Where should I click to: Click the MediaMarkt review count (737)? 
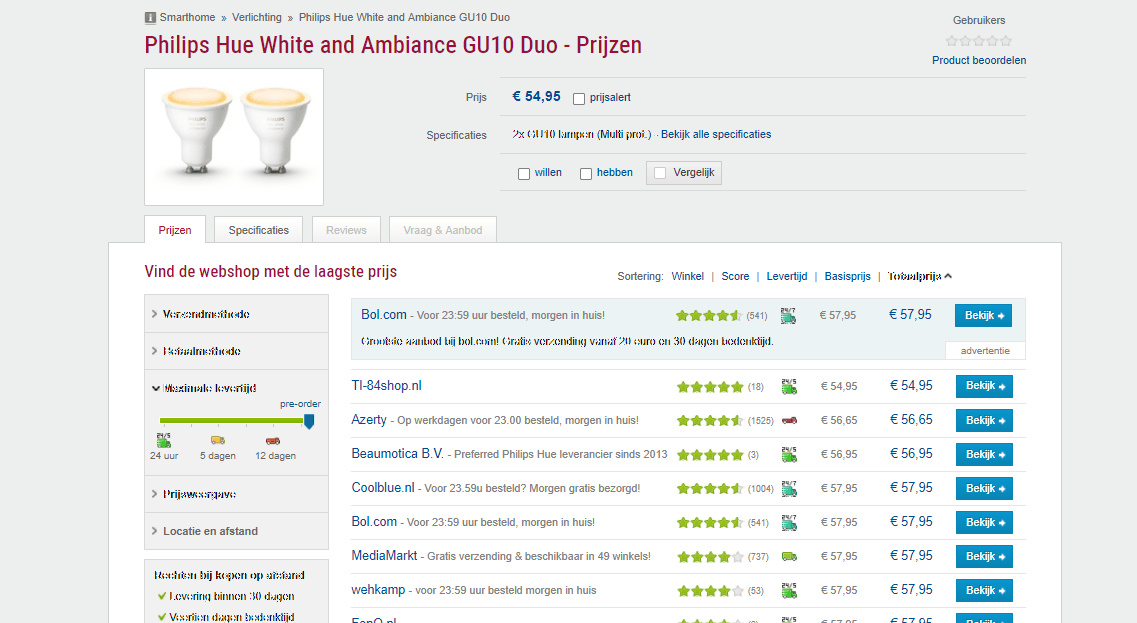pos(758,557)
